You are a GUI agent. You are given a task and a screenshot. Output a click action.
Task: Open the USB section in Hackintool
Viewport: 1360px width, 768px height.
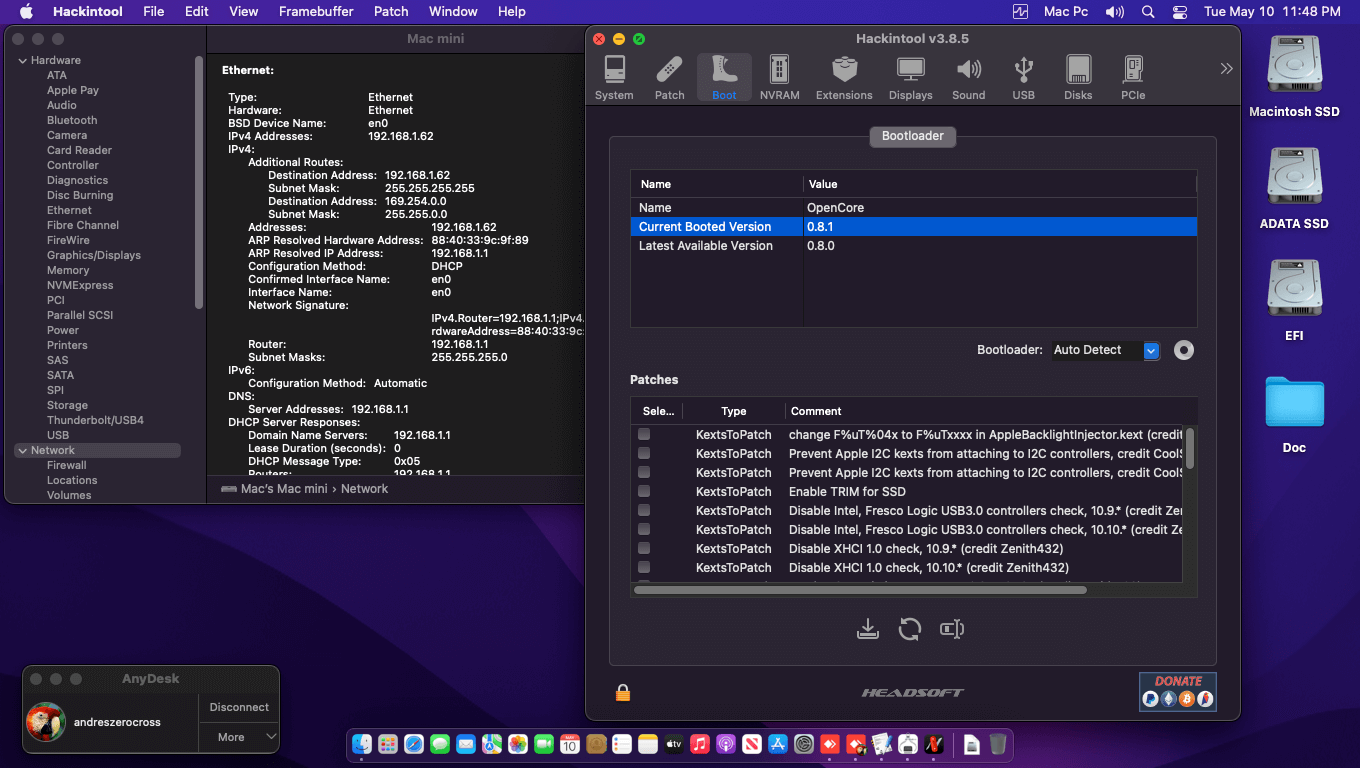1023,78
